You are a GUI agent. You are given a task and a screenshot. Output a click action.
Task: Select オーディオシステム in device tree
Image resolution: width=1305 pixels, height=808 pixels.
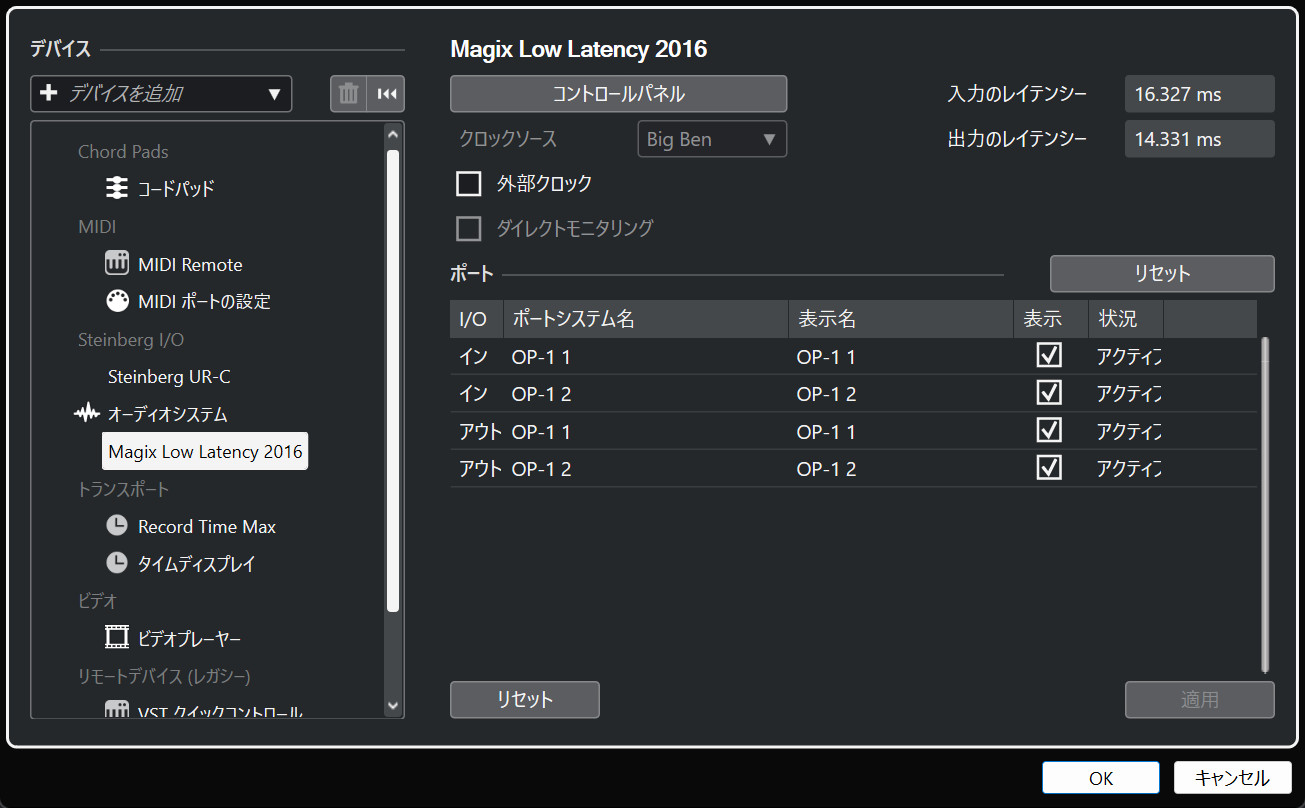point(167,413)
